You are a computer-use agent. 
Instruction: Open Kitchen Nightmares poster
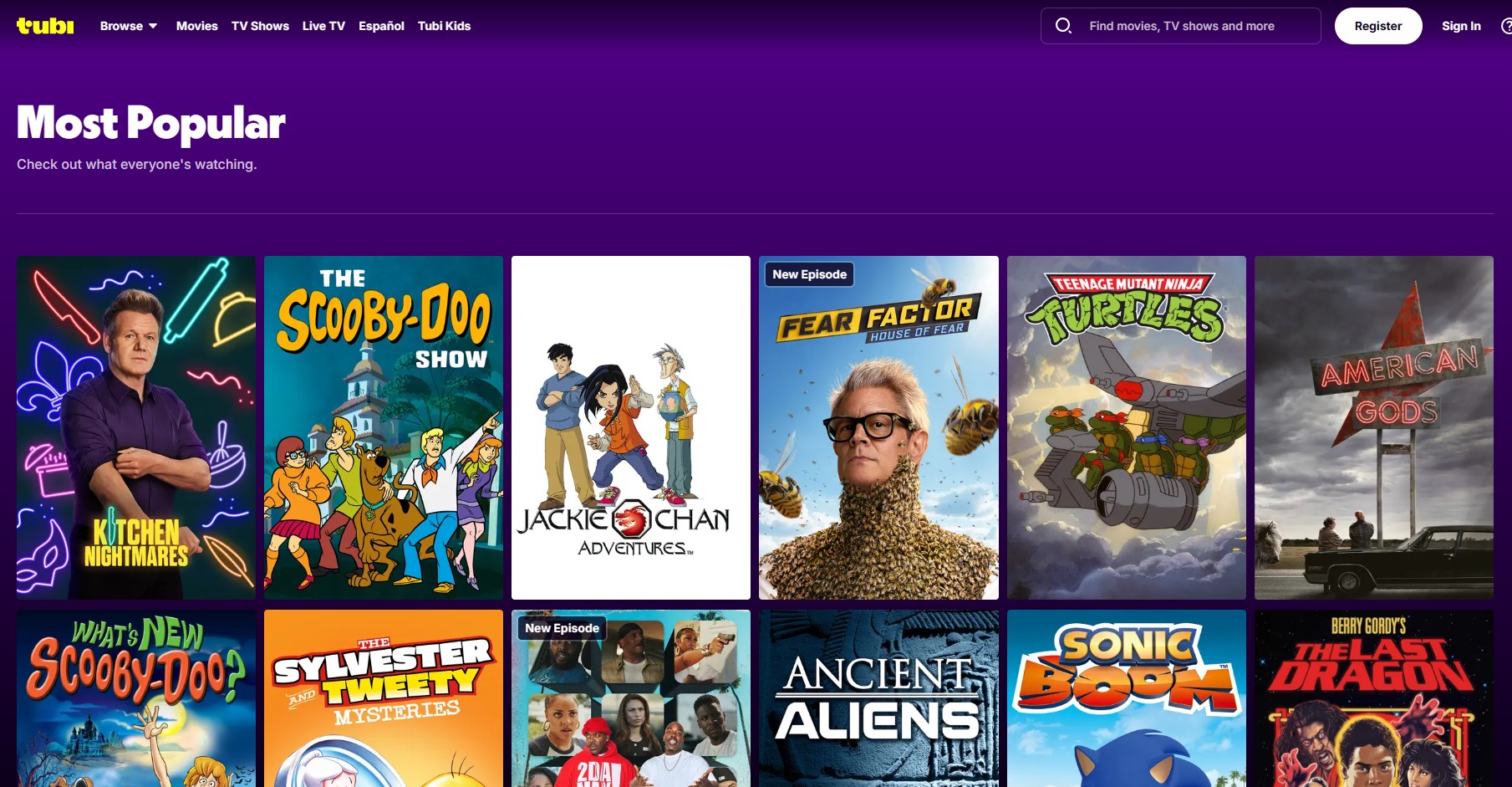pyautogui.click(x=136, y=427)
